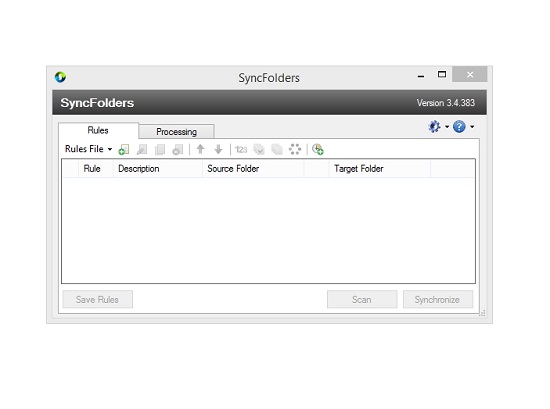Screen dimensions: 550x409
Task: Click the Scan button
Action: [x=362, y=300]
